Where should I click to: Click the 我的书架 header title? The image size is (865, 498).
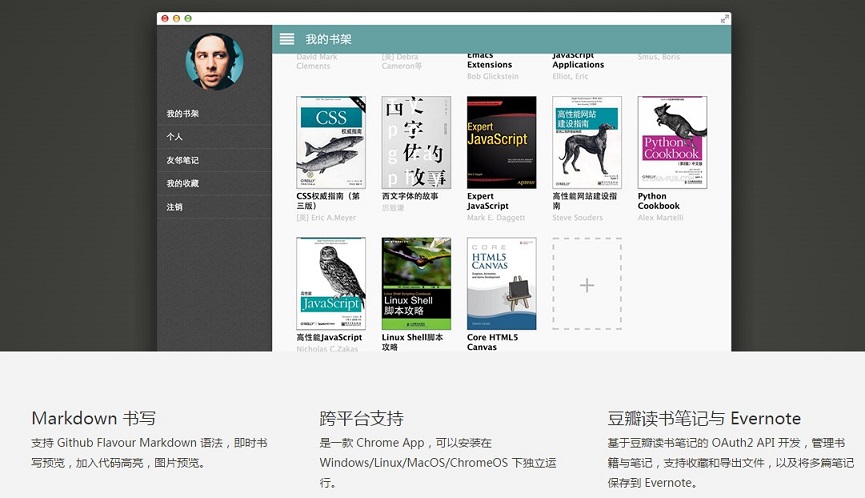coord(328,39)
